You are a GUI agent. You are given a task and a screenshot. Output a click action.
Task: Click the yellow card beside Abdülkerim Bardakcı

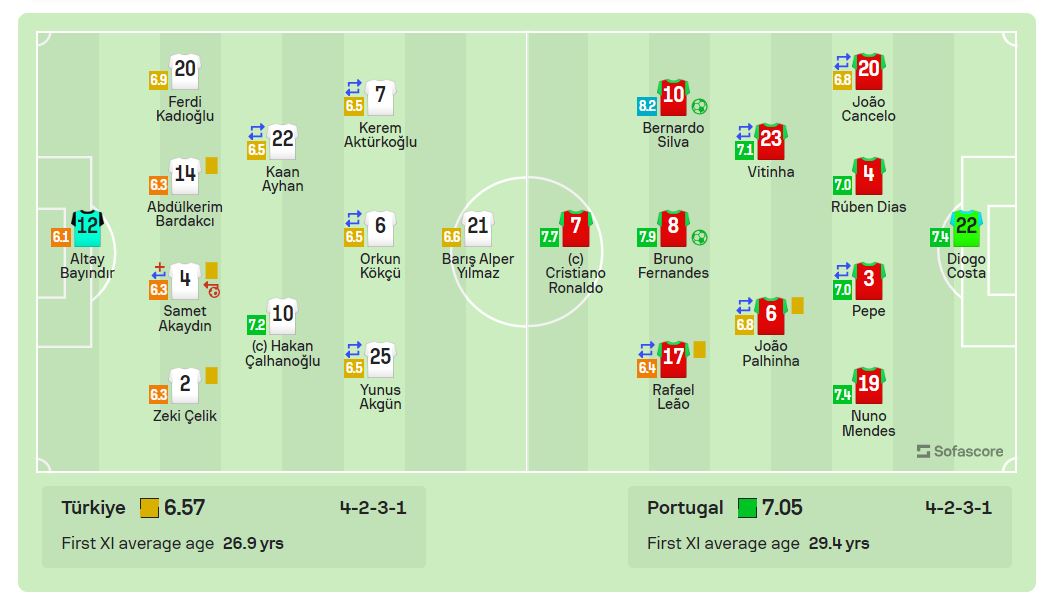tap(212, 166)
